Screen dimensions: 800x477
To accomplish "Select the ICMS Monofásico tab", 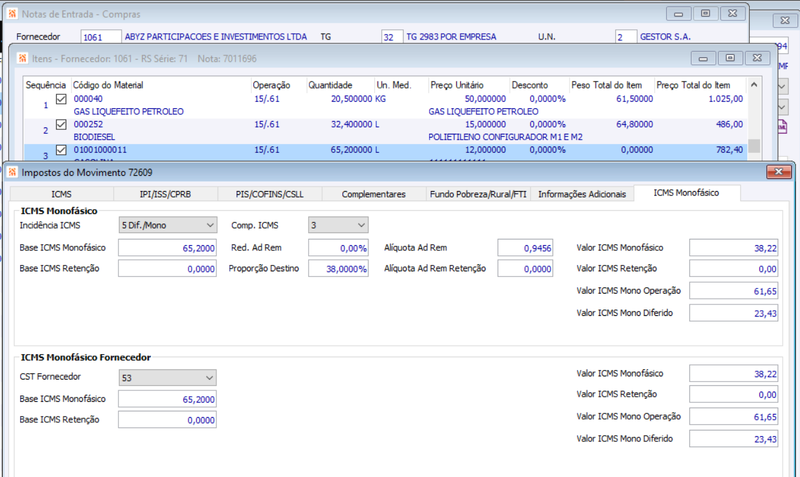I will click(686, 193).
